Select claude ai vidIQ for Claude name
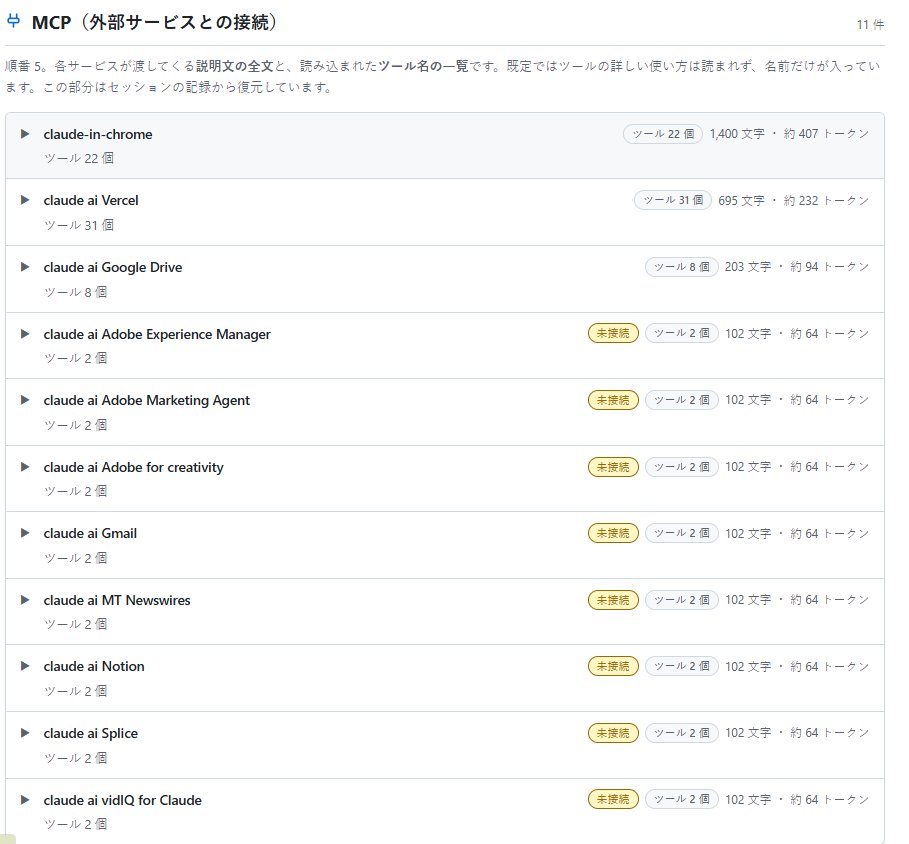 coord(123,800)
